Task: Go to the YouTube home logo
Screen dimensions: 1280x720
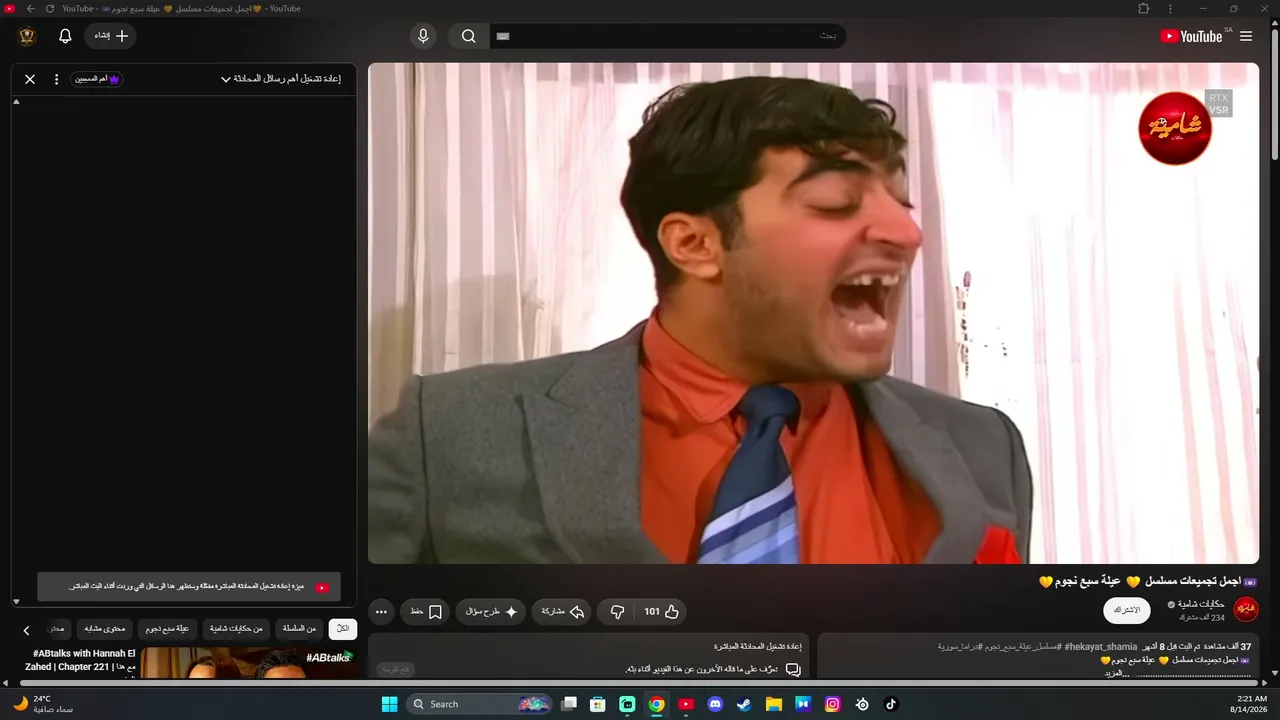Action: tap(1191, 36)
